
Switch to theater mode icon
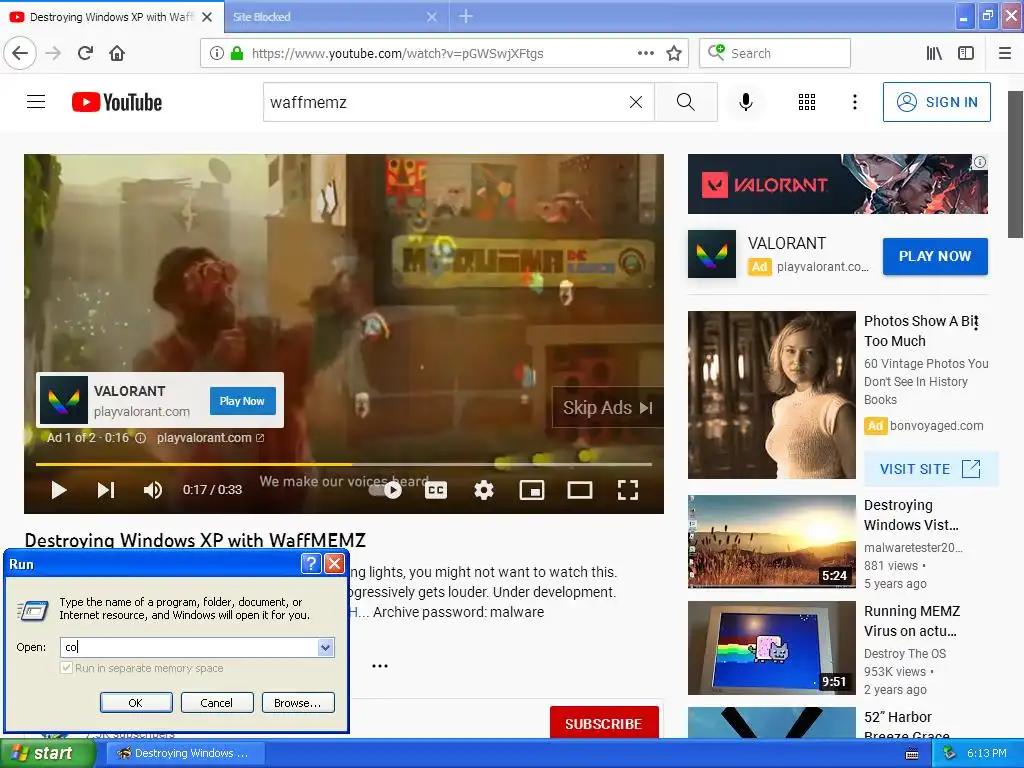[579, 490]
